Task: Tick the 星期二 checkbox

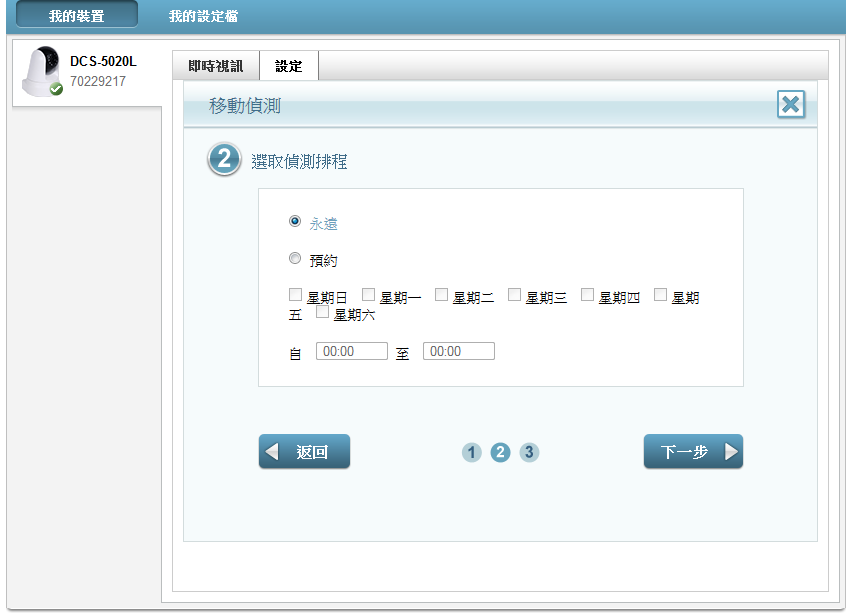Action: tap(441, 295)
